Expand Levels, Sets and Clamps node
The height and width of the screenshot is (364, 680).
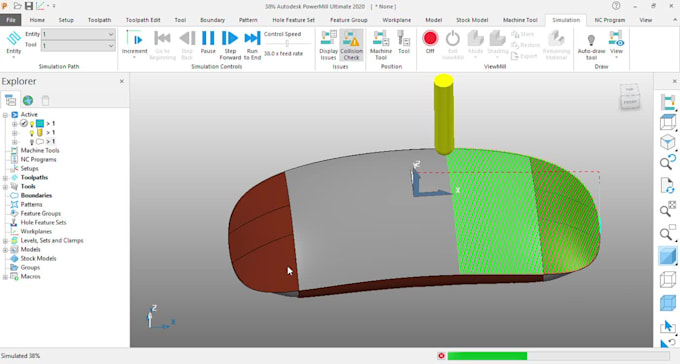(x=5, y=240)
